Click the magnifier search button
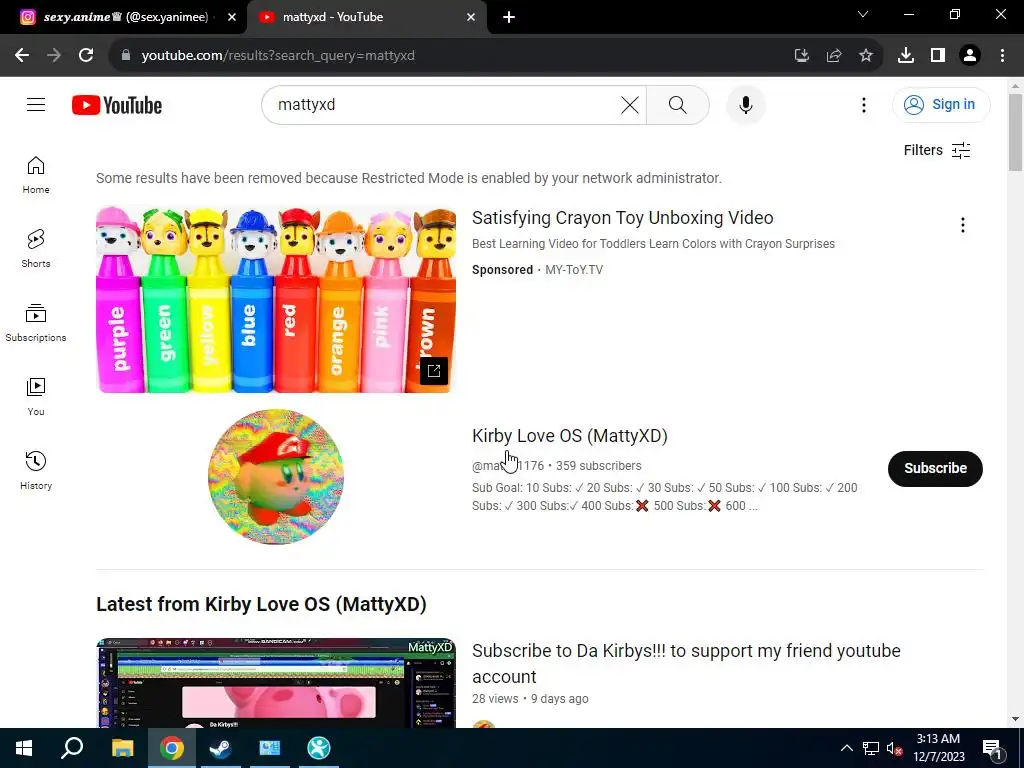Image resolution: width=1024 pixels, height=768 pixels. tap(678, 104)
